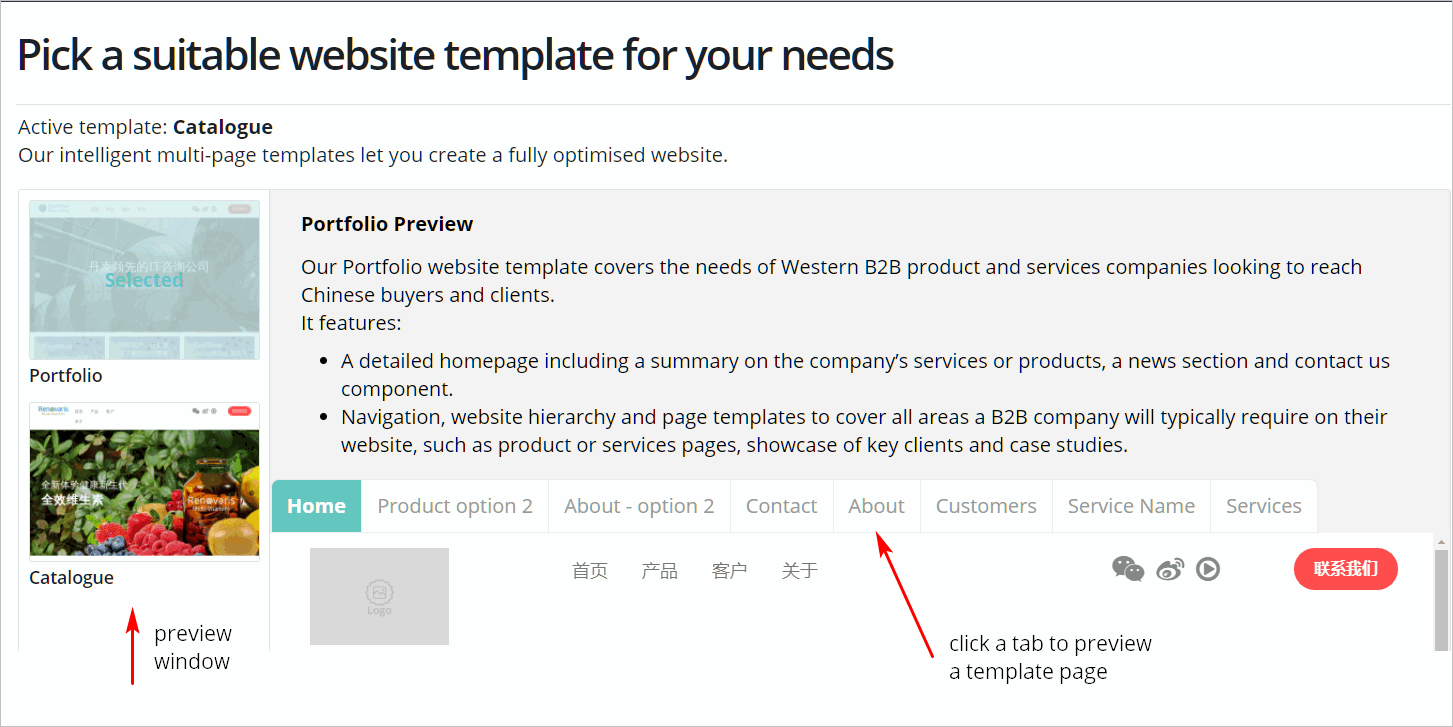The height and width of the screenshot is (727, 1453).
Task: Open the Service Name tab
Action: point(1131,506)
